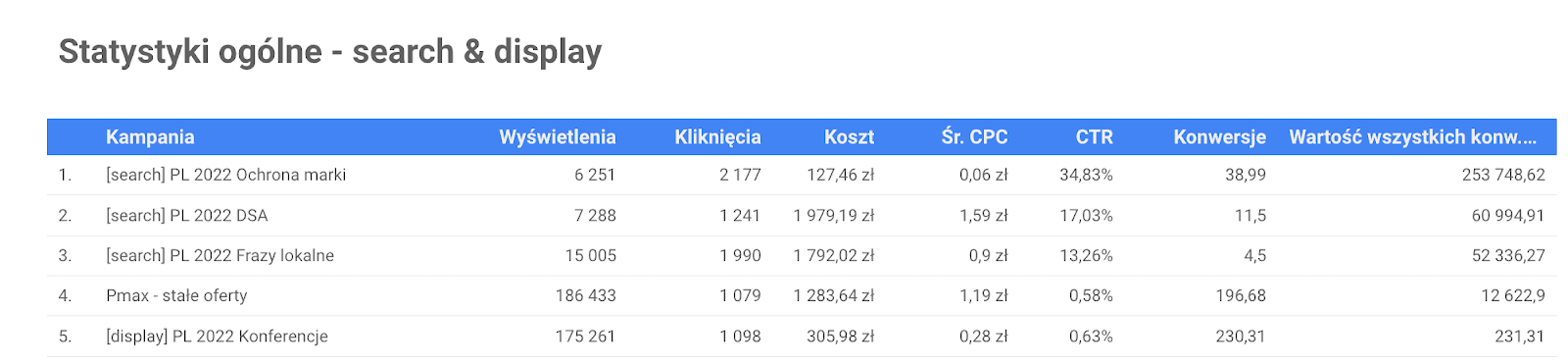Sort by Kampania column header
The height and width of the screenshot is (364, 1568).
point(150,137)
